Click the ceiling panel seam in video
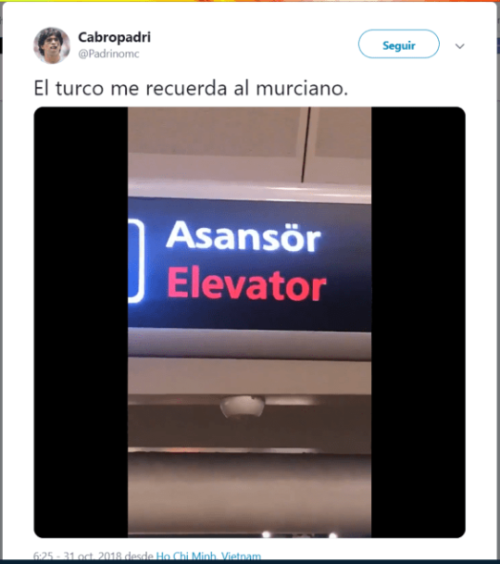Screen dimensions: 500x564 [305, 144]
